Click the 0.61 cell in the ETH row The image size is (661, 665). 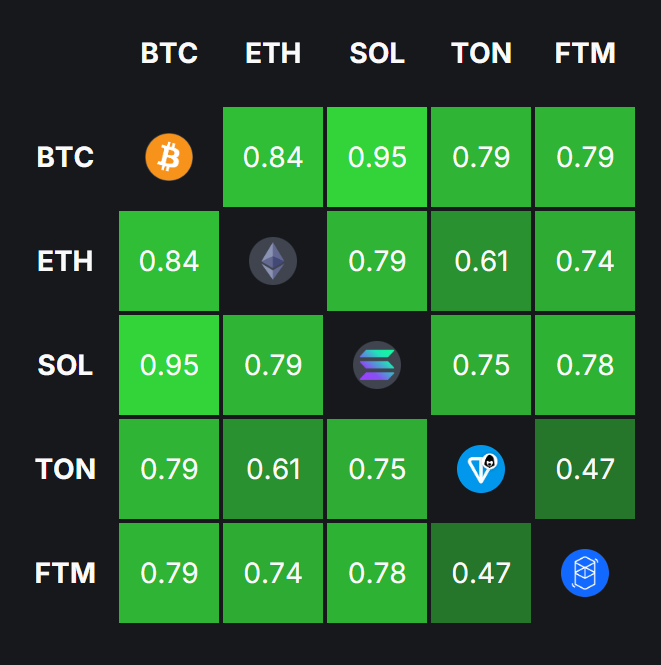click(x=481, y=261)
